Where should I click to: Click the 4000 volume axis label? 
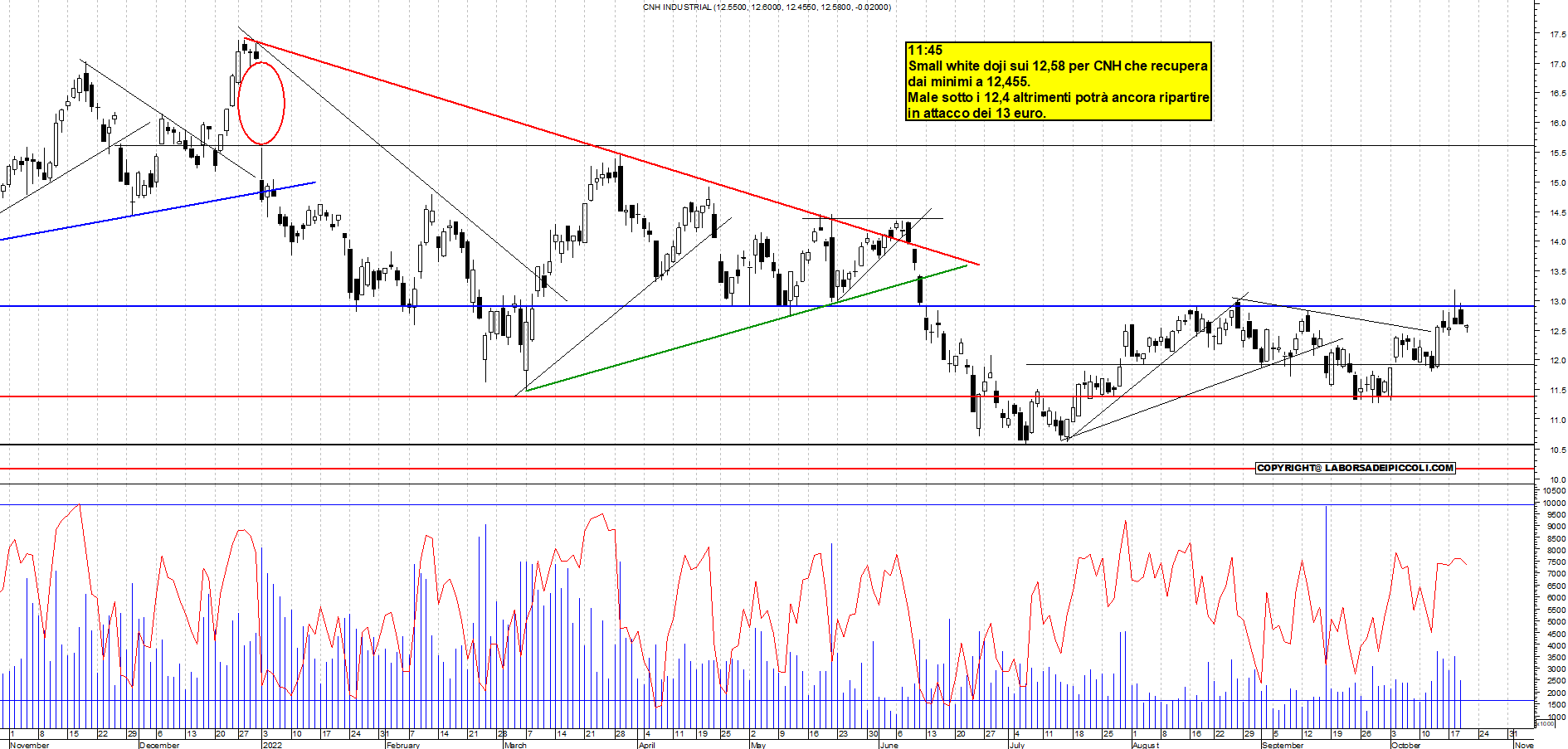click(1556, 646)
